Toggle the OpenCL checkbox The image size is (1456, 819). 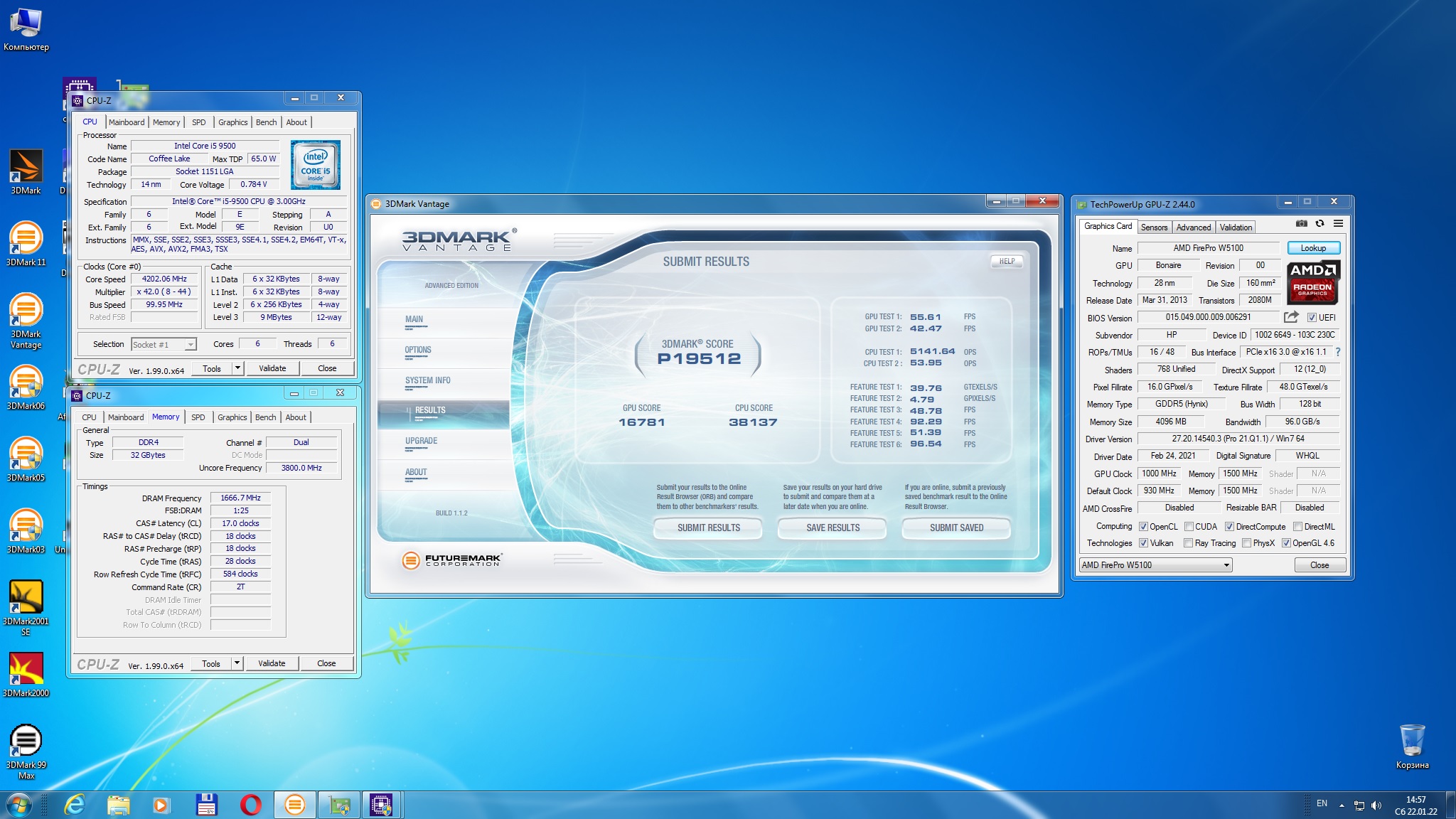click(x=1143, y=527)
